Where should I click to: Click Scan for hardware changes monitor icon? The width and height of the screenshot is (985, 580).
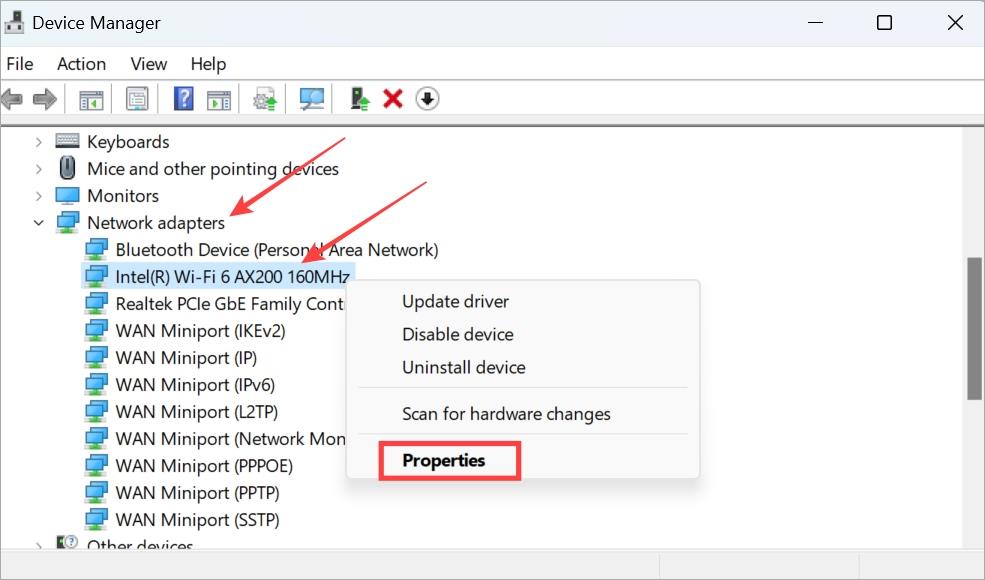[x=312, y=99]
